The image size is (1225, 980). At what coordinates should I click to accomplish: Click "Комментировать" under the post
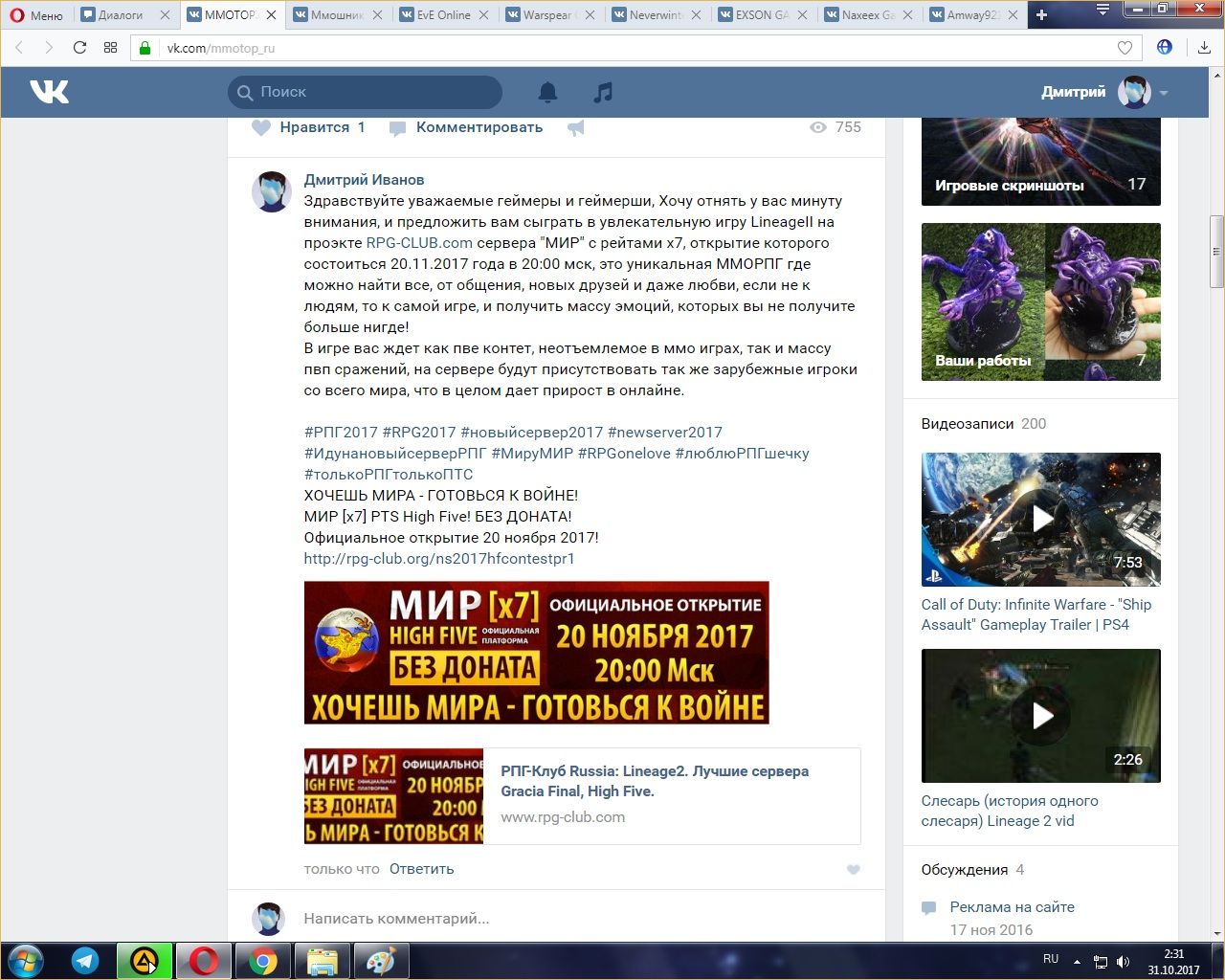pyautogui.click(x=466, y=127)
